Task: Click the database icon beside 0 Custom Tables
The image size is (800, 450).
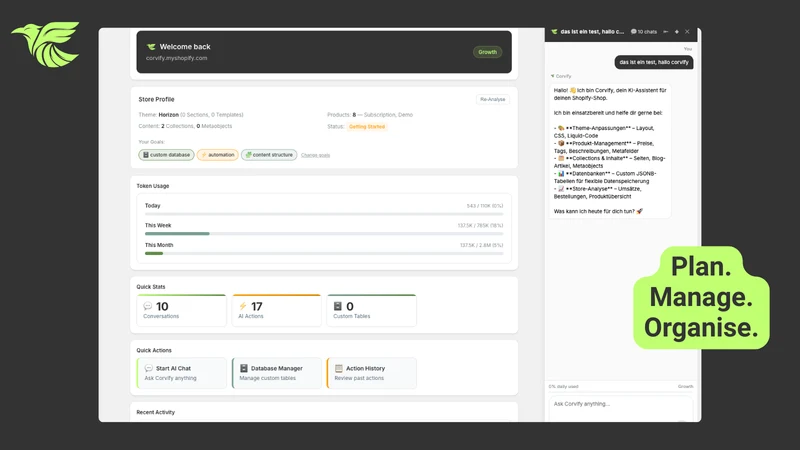Action: coord(337,306)
